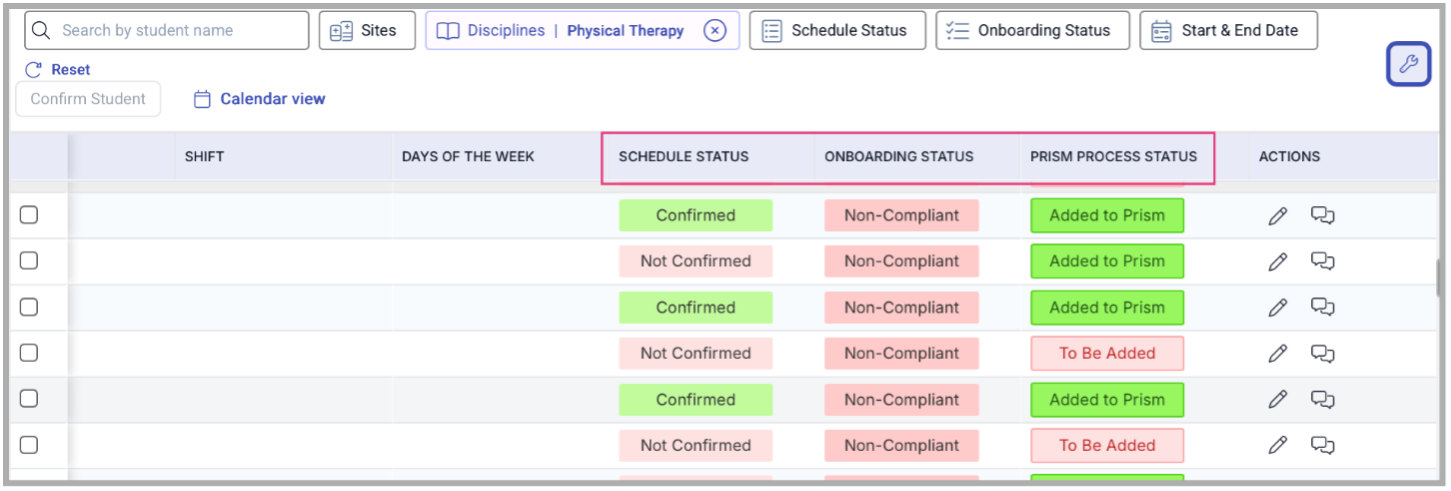The image size is (1451, 491).
Task: Select the third row checkbox
Action: click(x=29, y=307)
